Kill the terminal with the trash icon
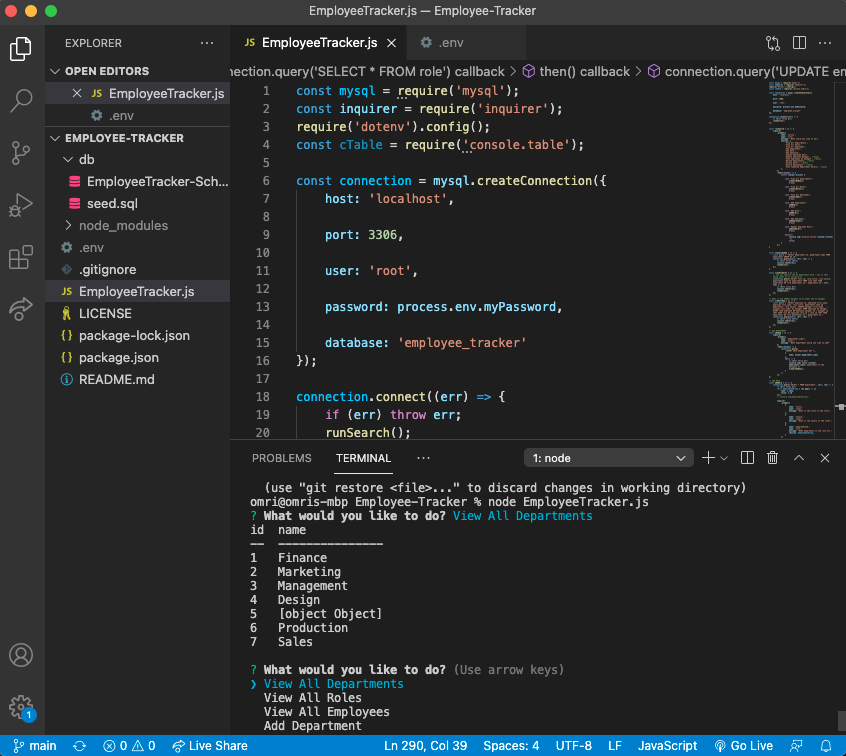 click(771, 457)
